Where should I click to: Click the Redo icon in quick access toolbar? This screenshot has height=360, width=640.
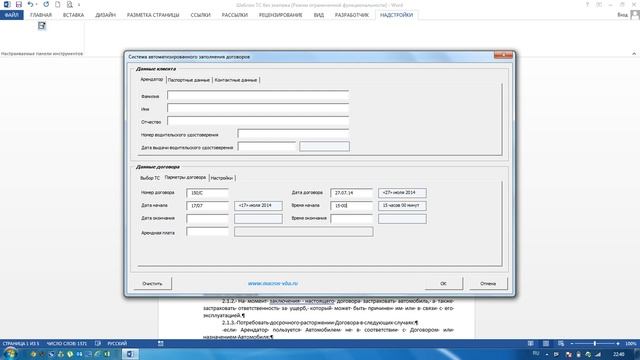click(x=46, y=4)
